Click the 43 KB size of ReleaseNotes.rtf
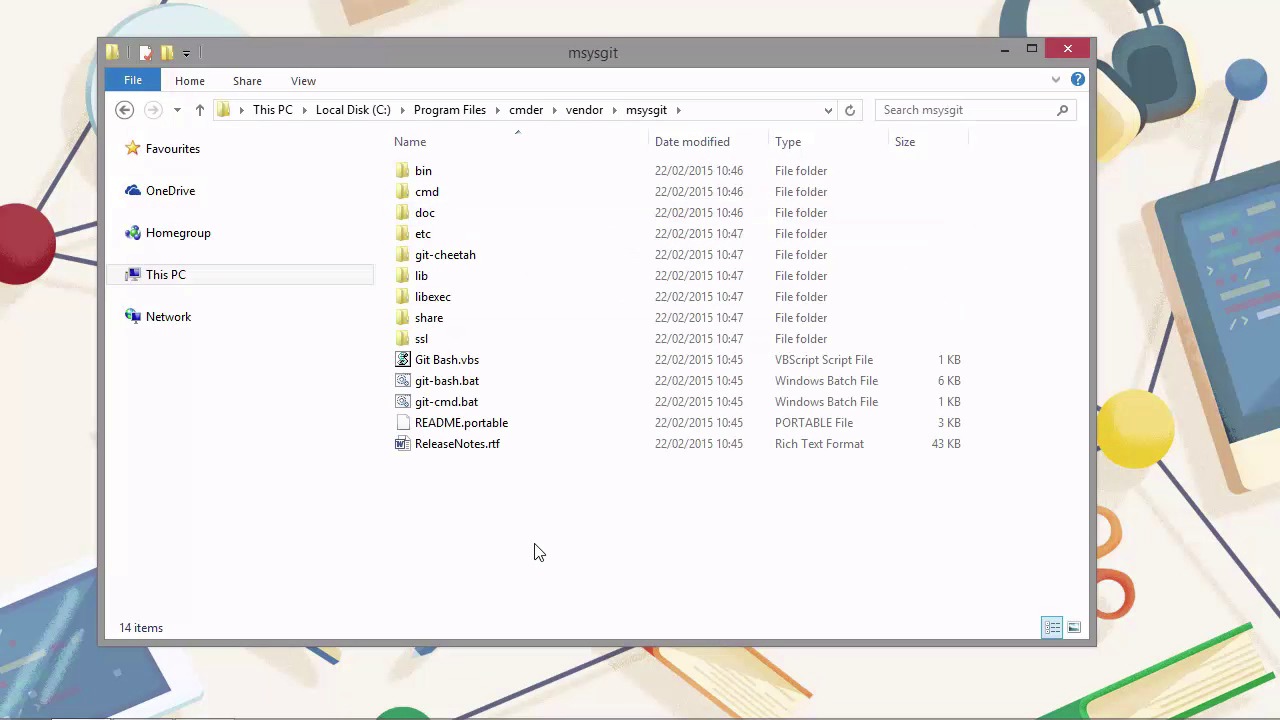Image resolution: width=1280 pixels, height=720 pixels. coord(946,444)
